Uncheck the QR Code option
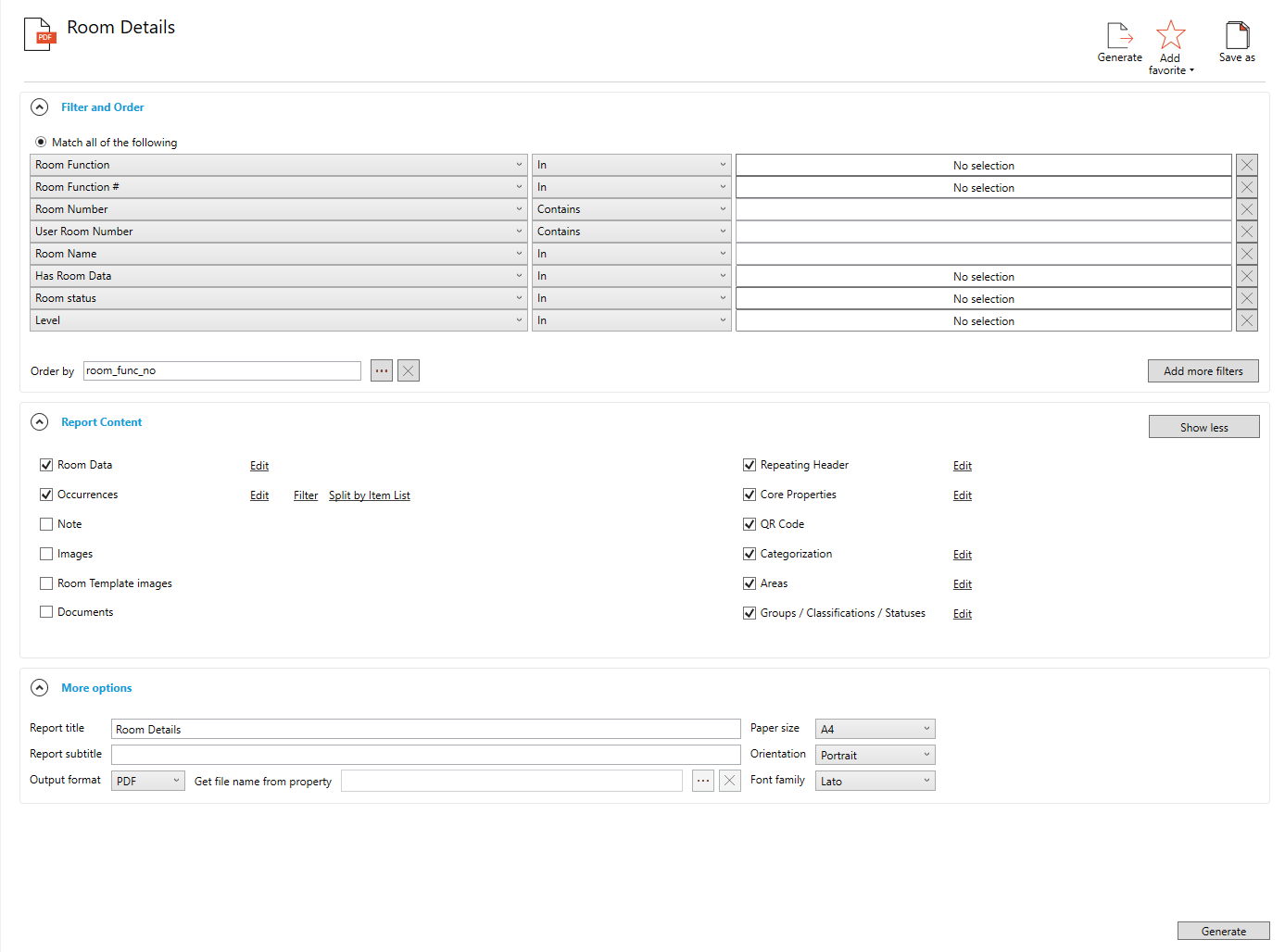The width and height of the screenshot is (1285, 952). (750, 524)
